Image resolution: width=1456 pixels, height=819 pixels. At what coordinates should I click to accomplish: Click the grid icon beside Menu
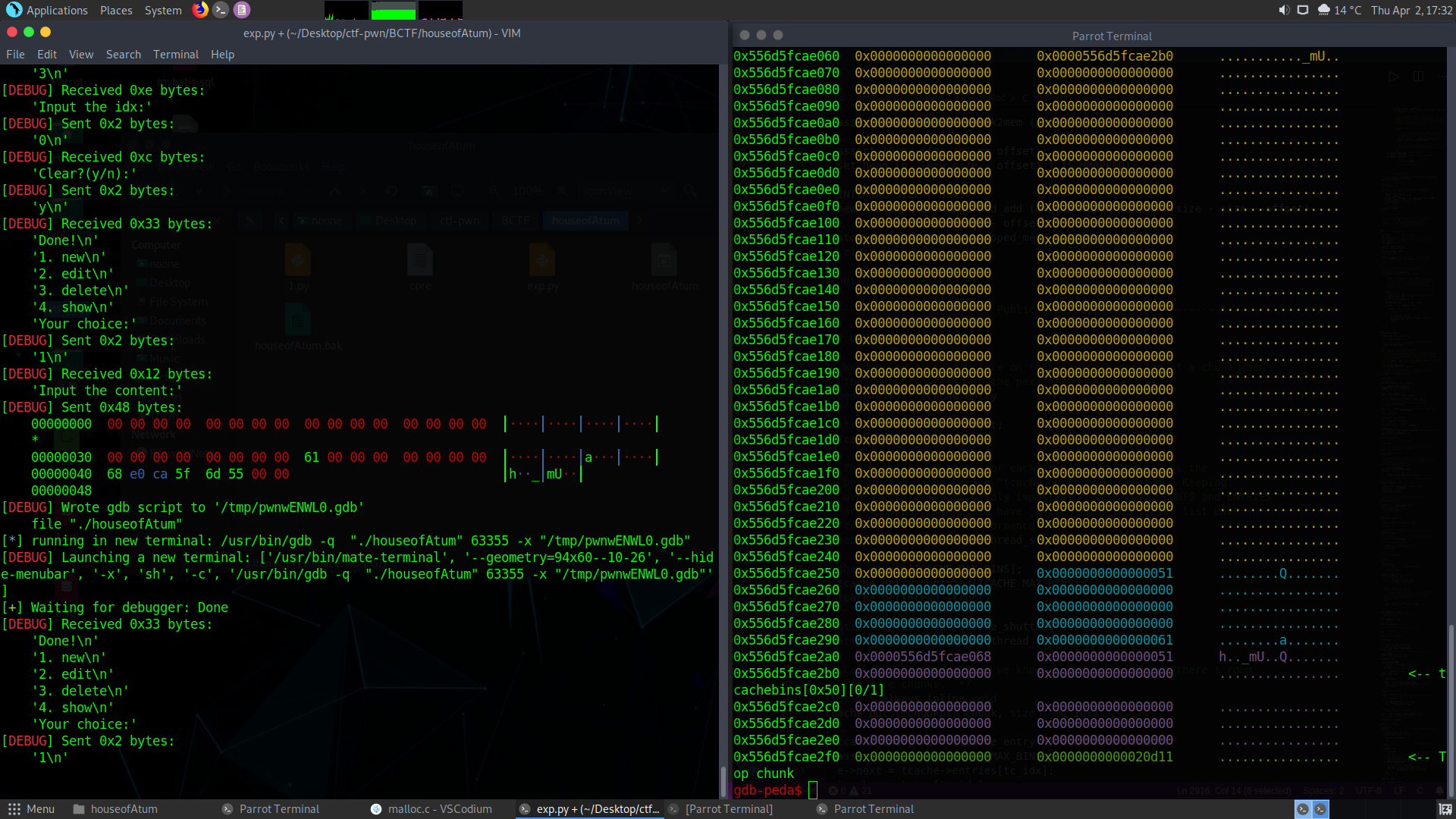coord(14,809)
